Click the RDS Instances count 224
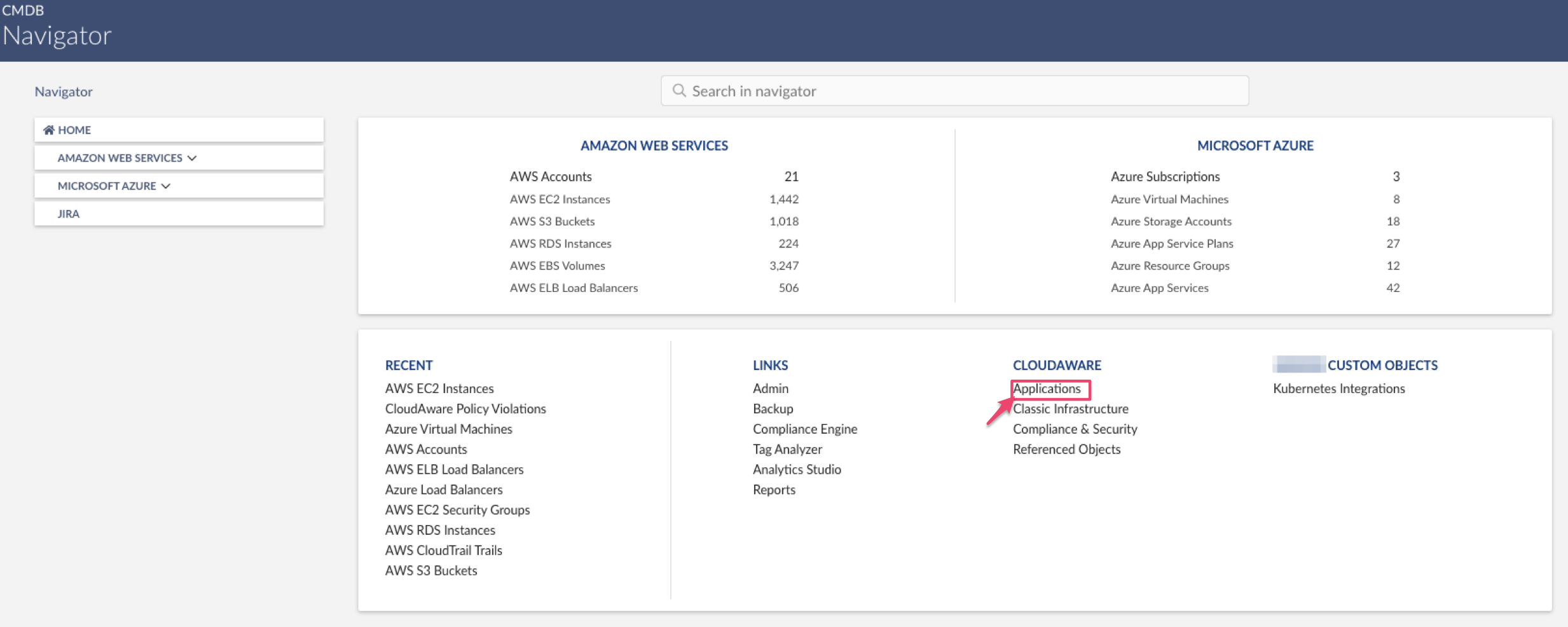This screenshot has height=627, width=1568. pyautogui.click(x=788, y=244)
